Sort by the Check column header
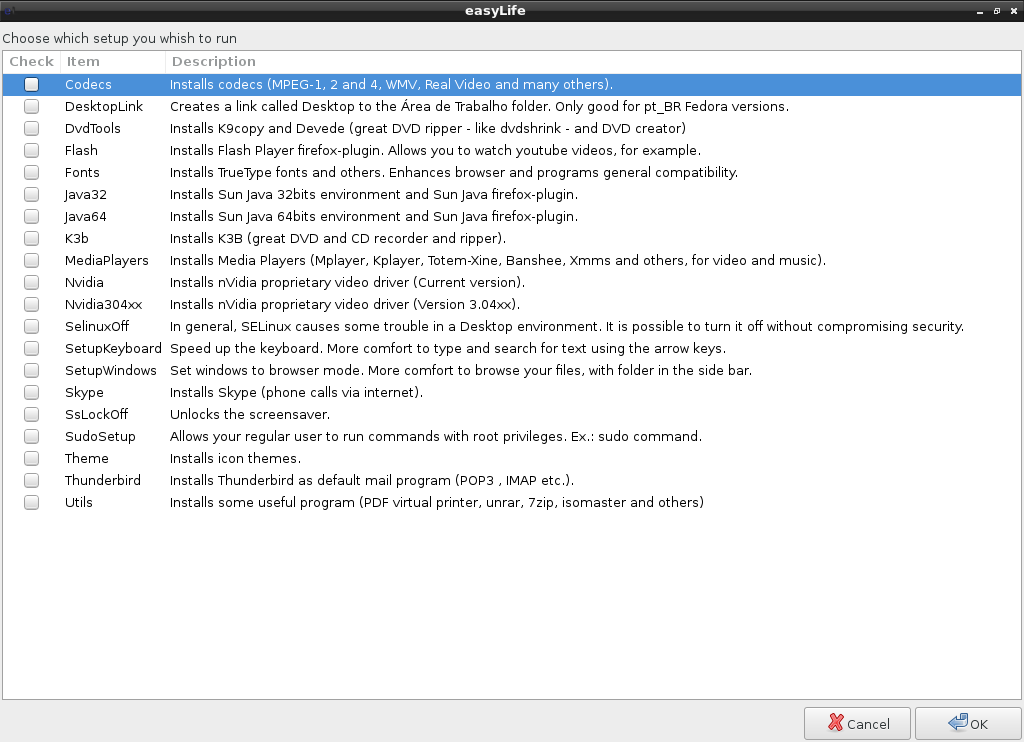Image resolution: width=1024 pixels, height=742 pixels. click(31, 61)
